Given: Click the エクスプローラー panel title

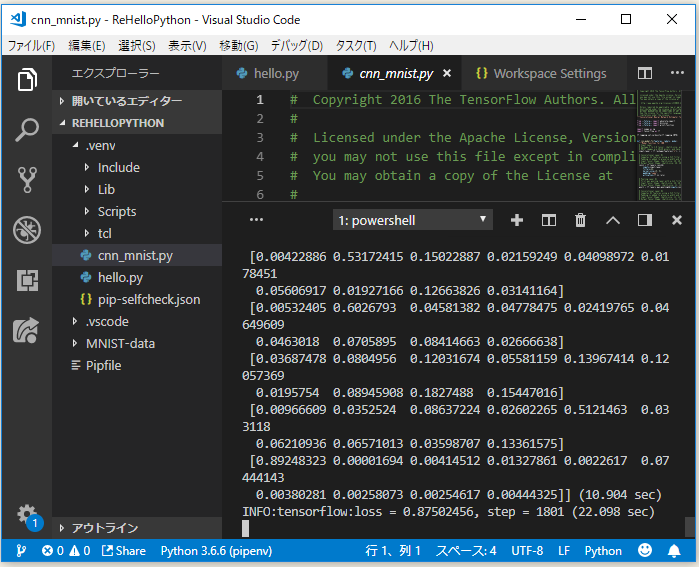Looking at the screenshot, I should click(115, 73).
